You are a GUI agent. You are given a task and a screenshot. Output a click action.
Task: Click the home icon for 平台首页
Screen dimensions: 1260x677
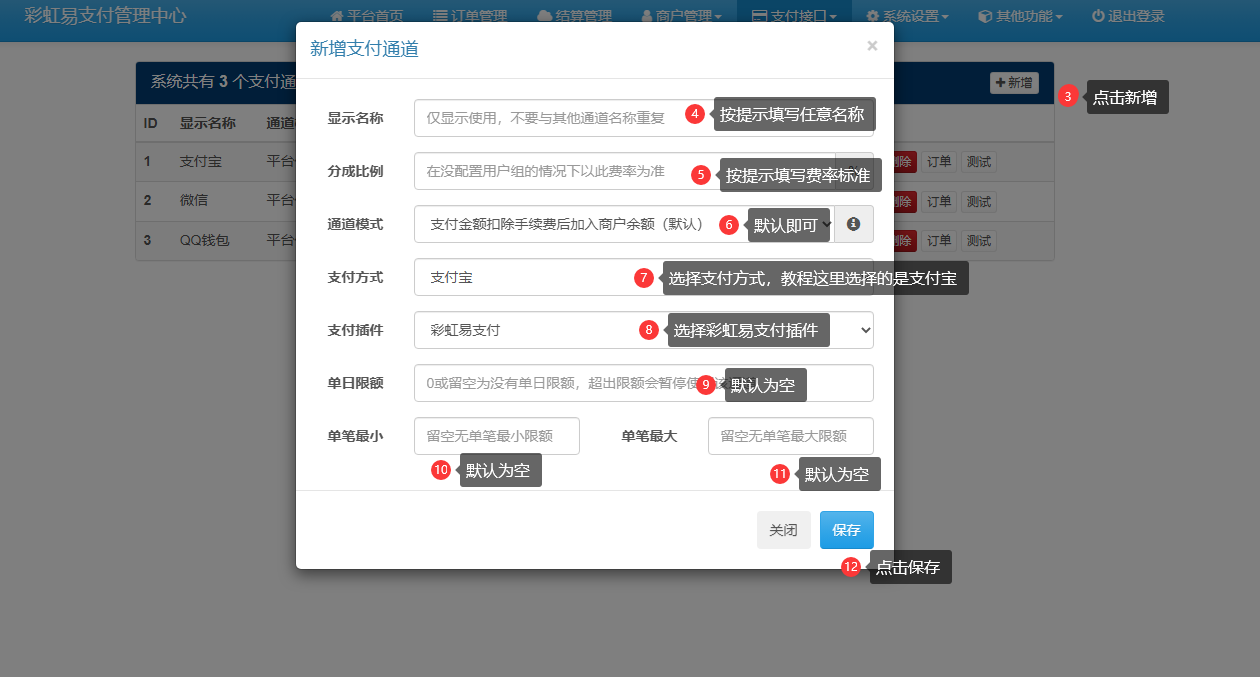tap(337, 16)
